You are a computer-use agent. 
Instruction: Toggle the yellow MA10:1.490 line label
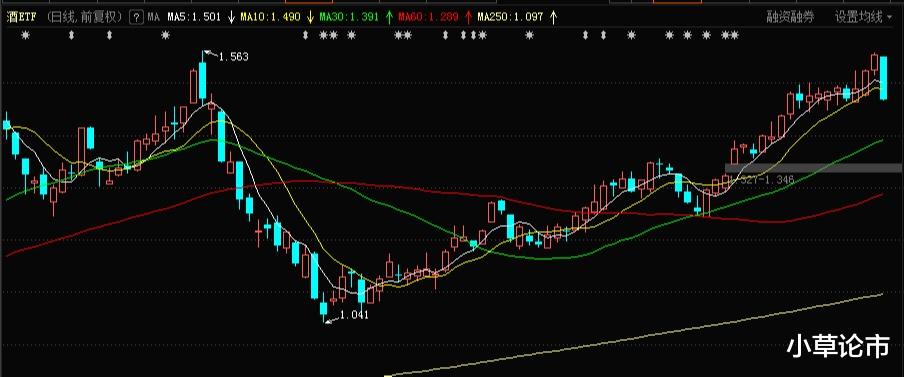click(x=270, y=17)
